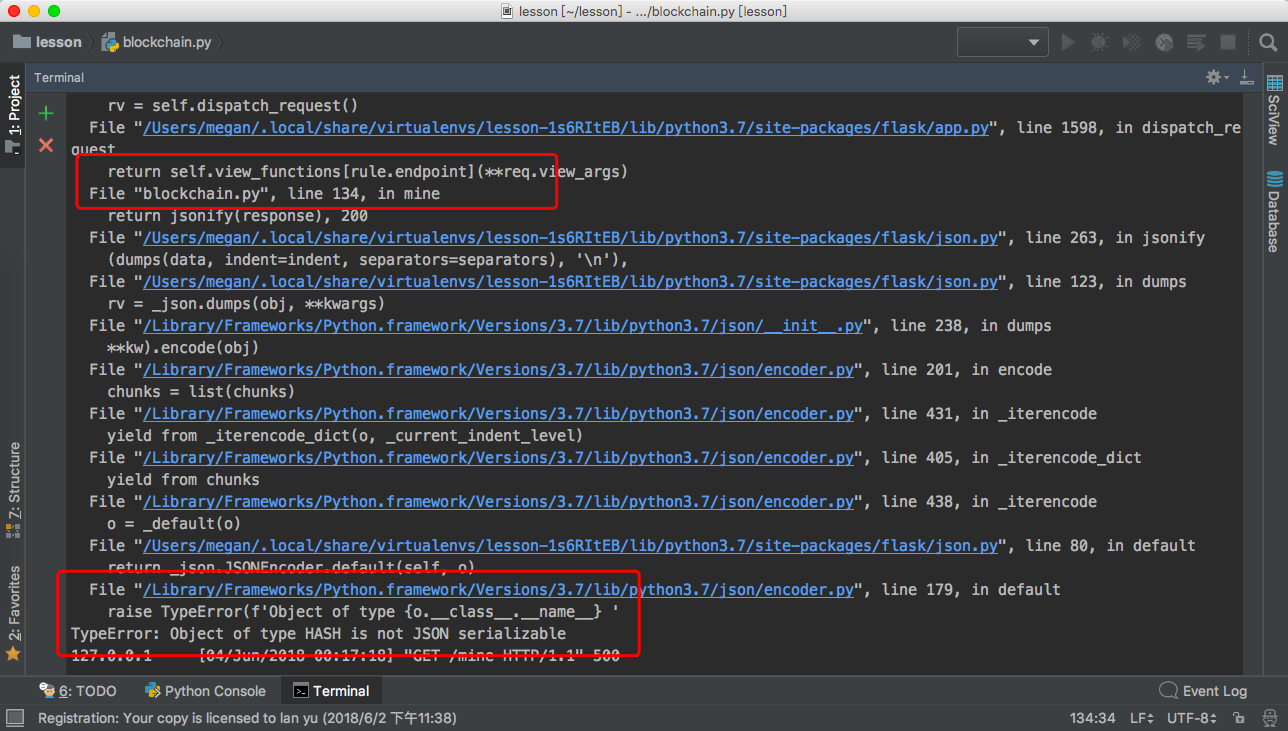Click the line 'return jsonify(response), 200'
The height and width of the screenshot is (731, 1288).
pos(237,215)
